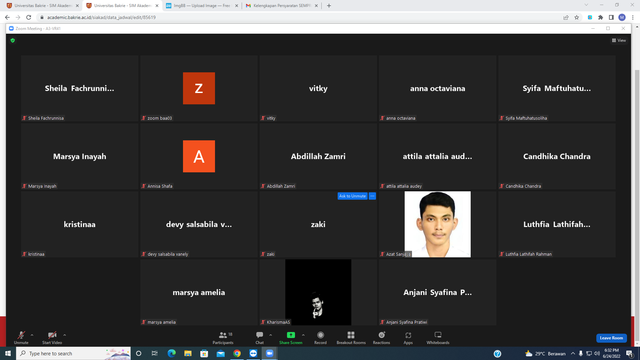
Task: Click Marsya Inayah participant tile
Action: [x=80, y=156]
